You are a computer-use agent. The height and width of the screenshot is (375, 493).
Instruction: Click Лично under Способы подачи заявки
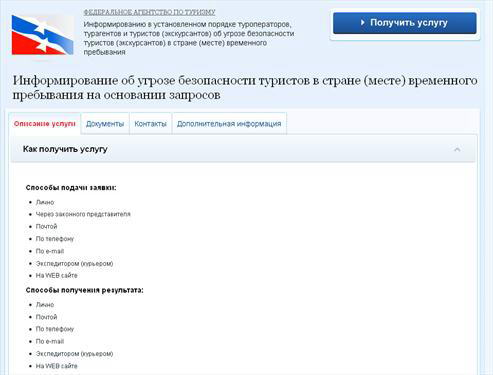[x=45, y=202]
